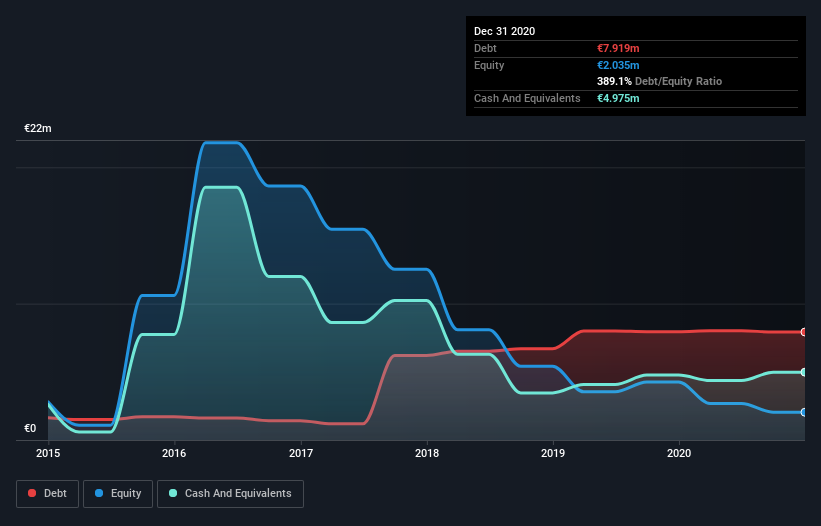Click the €0 y-axis label

[30, 428]
